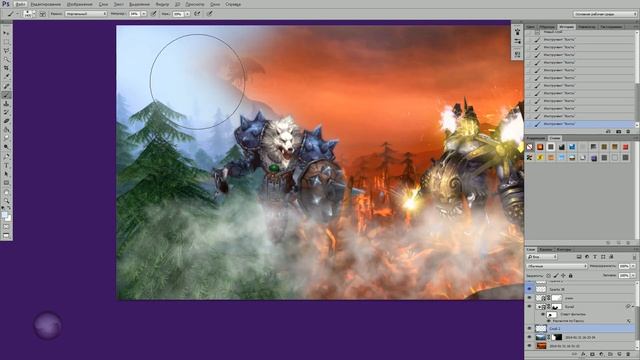Apply the red style swatch in Styles panel
The height and width of the screenshot is (360, 640).
coord(625,147)
